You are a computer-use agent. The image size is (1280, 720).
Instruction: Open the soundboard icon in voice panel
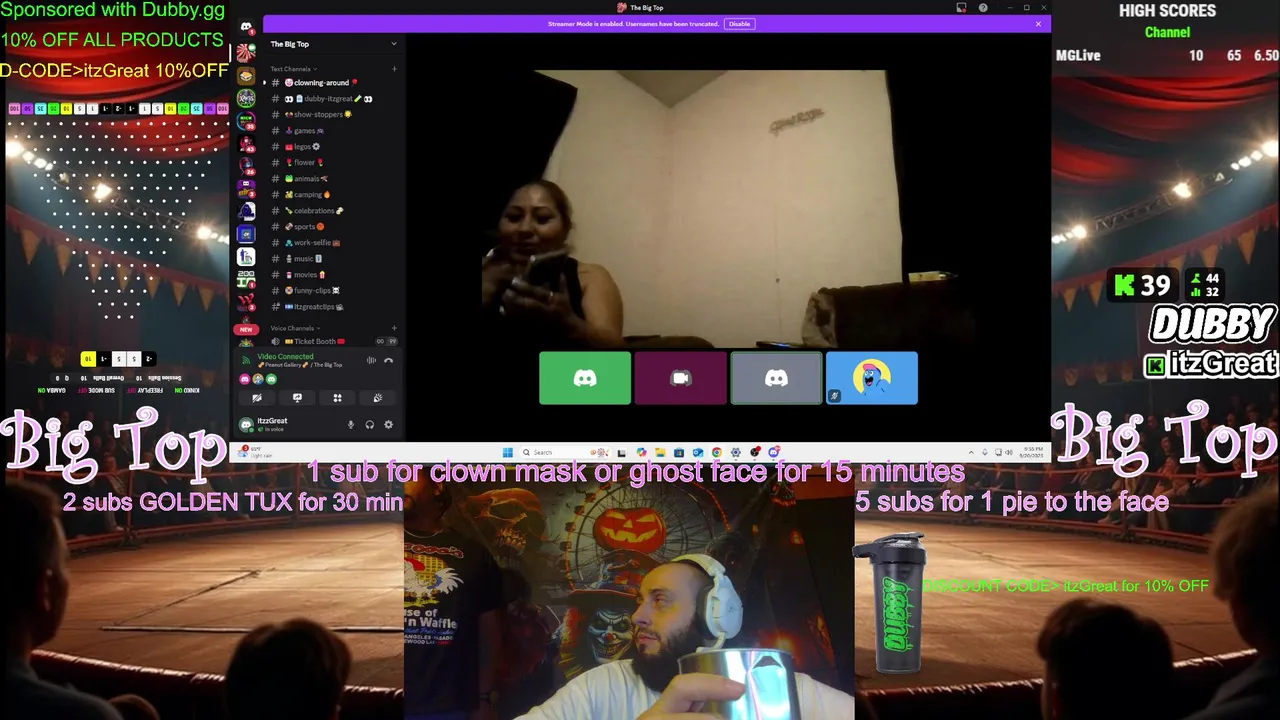pyautogui.click(x=377, y=398)
